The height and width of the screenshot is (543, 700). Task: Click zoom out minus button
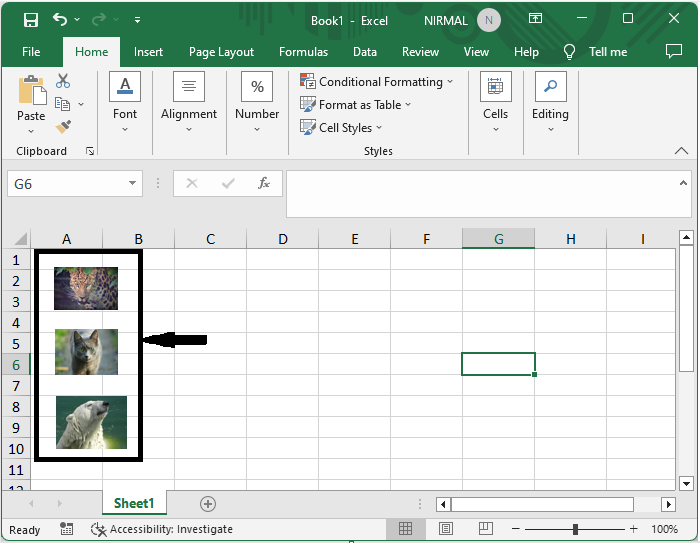pyautogui.click(x=516, y=529)
